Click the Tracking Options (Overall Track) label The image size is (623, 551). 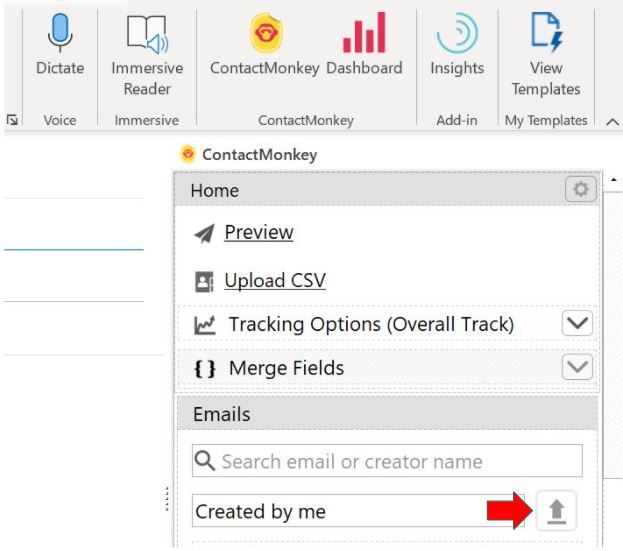[371, 324]
